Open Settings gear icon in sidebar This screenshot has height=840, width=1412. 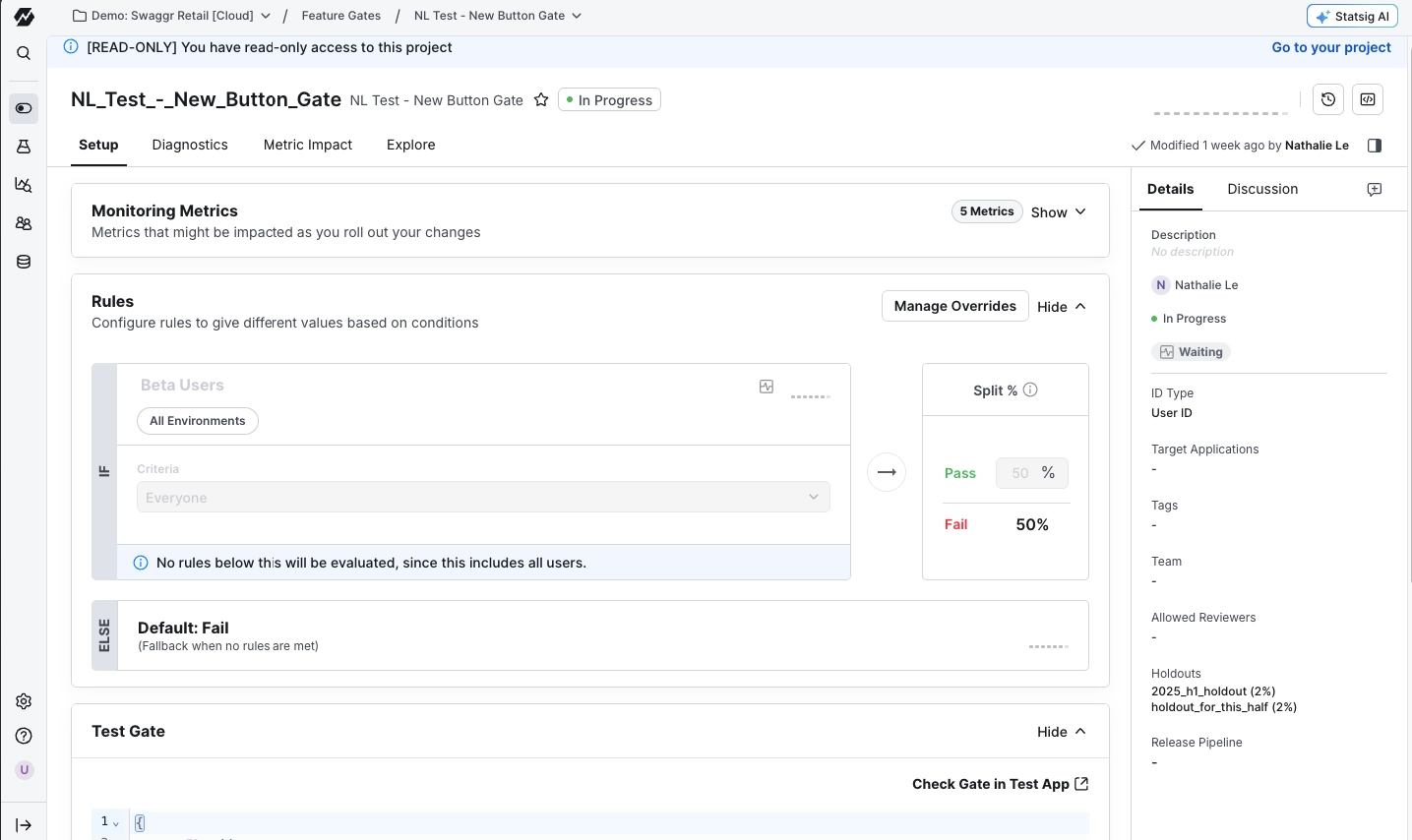(24, 701)
